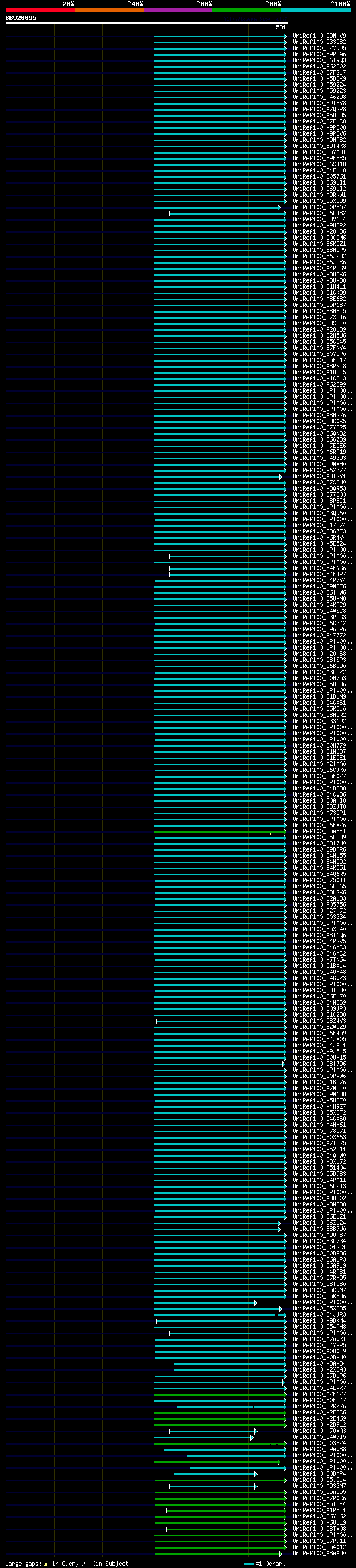
Task: Select hit label UniRef100_A5BTH5
Action: pos(319,115)
